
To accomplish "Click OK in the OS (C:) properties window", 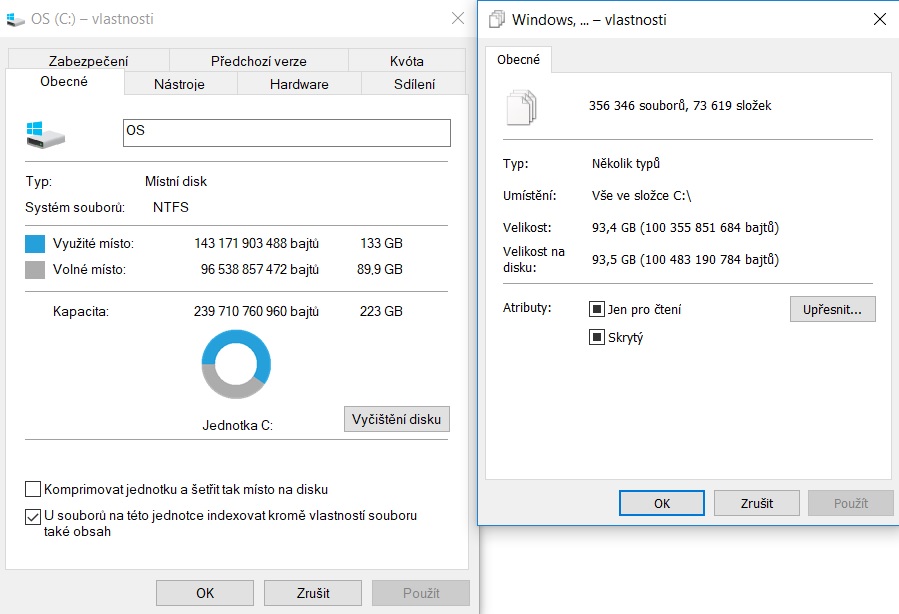I will point(205,593).
